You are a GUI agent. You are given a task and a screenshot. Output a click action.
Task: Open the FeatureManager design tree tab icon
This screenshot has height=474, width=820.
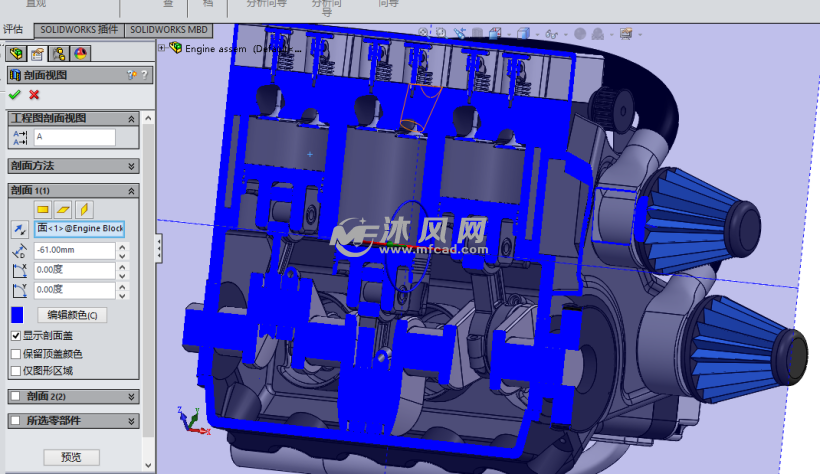click(x=16, y=54)
